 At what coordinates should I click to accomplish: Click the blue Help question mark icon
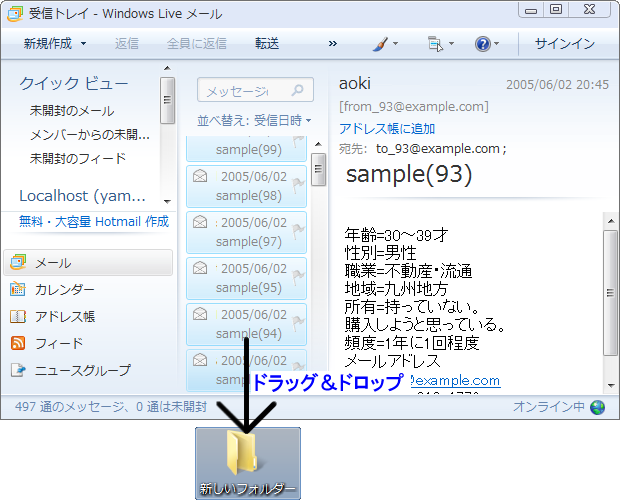tap(482, 44)
